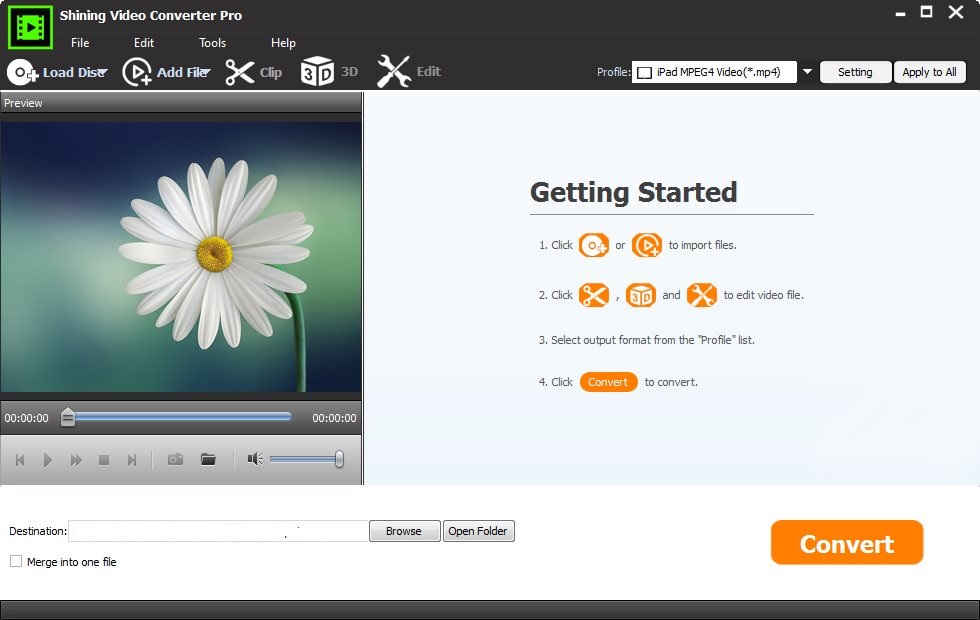980x620 pixels.
Task: Fast forward the preview
Action: tap(76, 460)
